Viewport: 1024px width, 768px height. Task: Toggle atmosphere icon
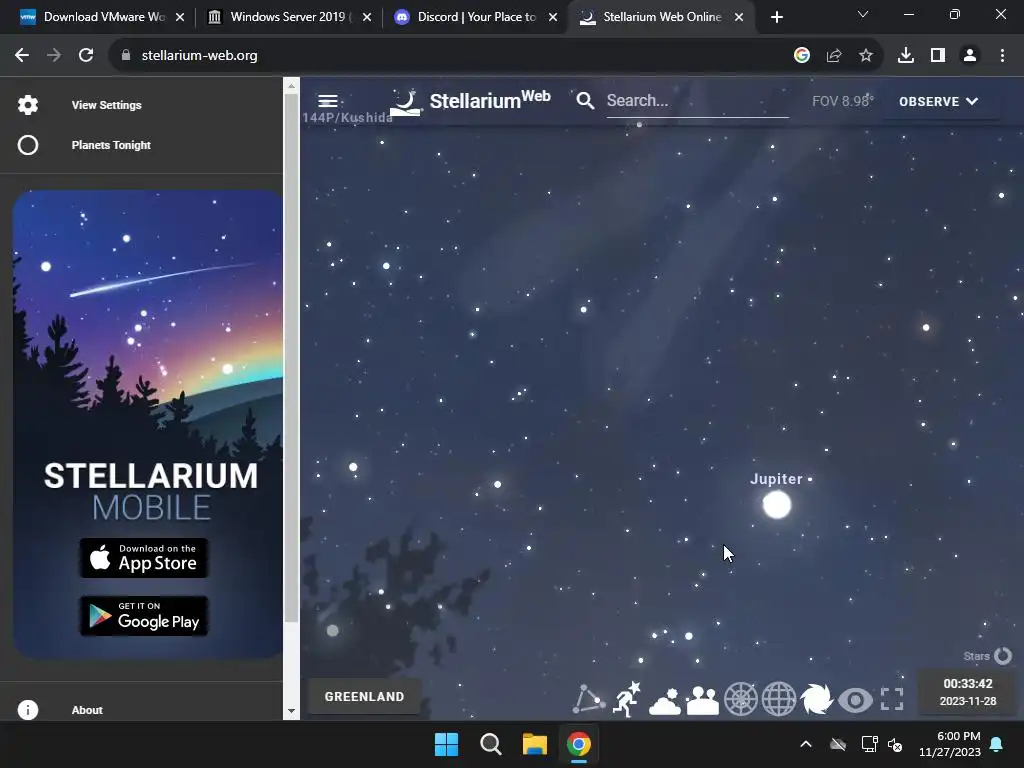665,700
